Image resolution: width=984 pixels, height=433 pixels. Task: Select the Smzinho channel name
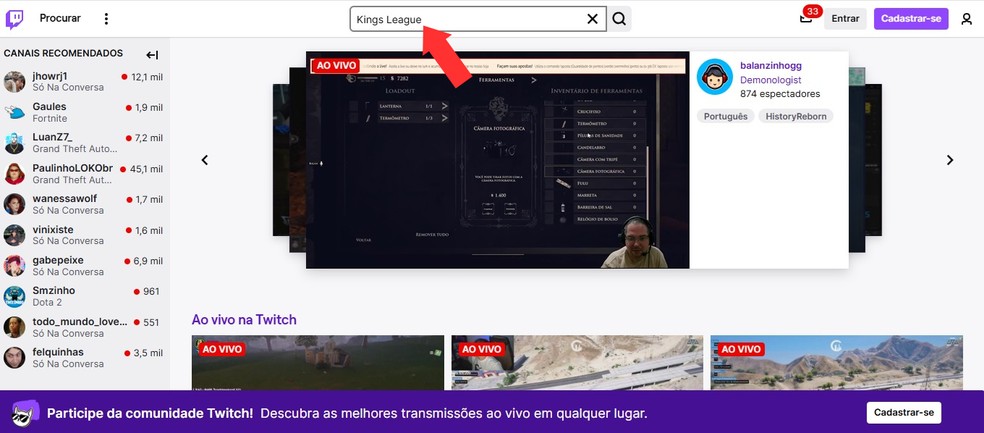coord(54,291)
